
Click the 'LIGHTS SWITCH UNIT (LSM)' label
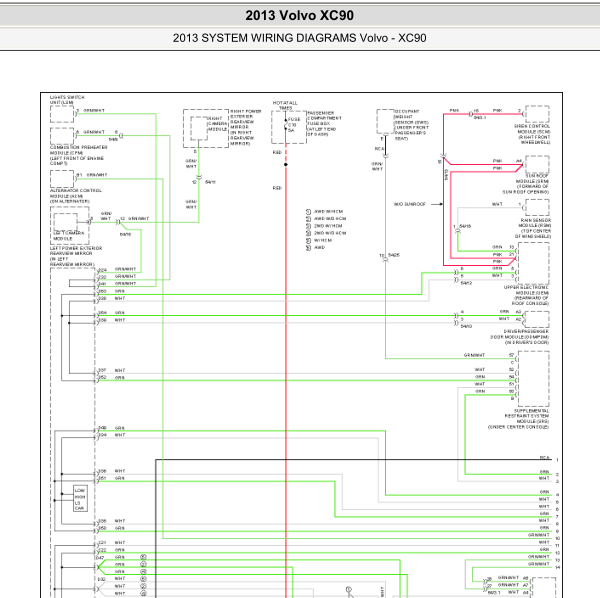[x=67, y=100]
